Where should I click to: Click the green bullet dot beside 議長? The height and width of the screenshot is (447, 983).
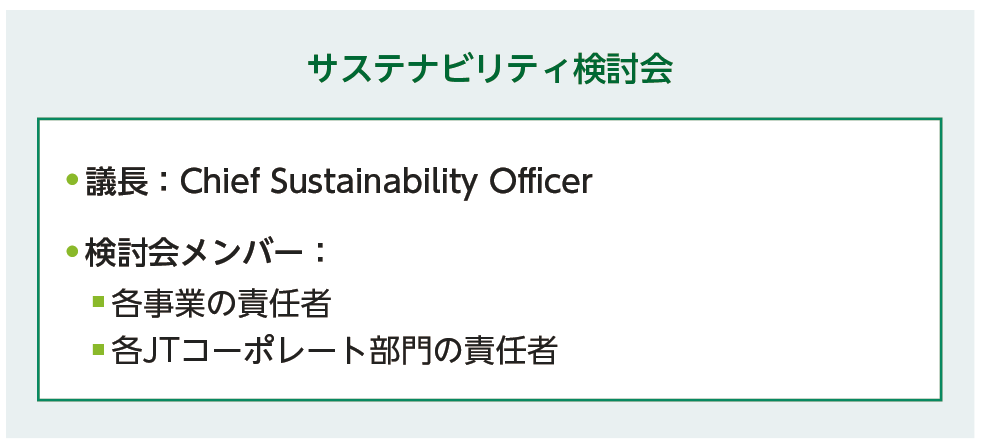[72, 181]
